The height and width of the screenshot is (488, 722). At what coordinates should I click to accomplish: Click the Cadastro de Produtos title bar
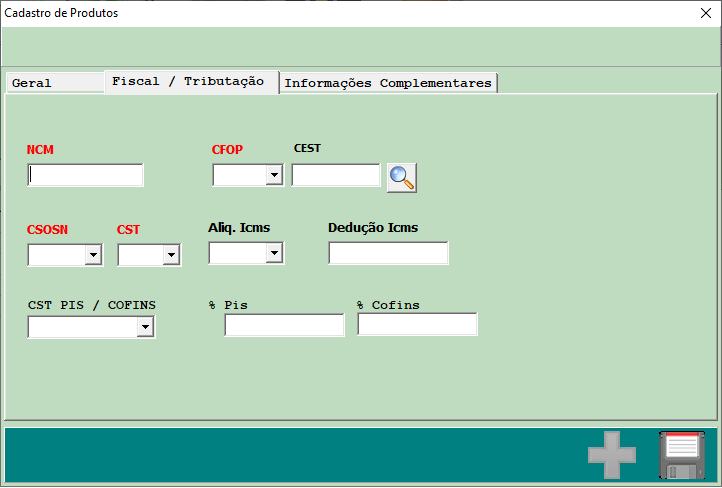pos(300,13)
